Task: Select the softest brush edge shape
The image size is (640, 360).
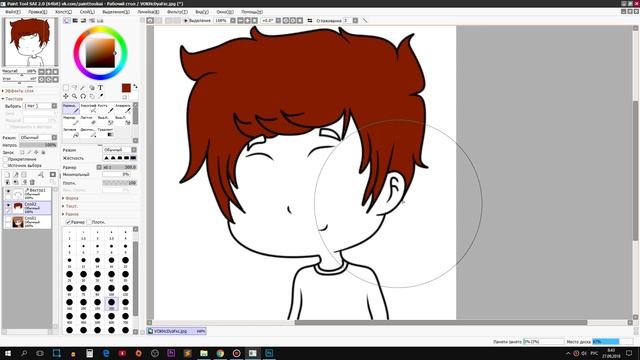Action: click(106, 158)
